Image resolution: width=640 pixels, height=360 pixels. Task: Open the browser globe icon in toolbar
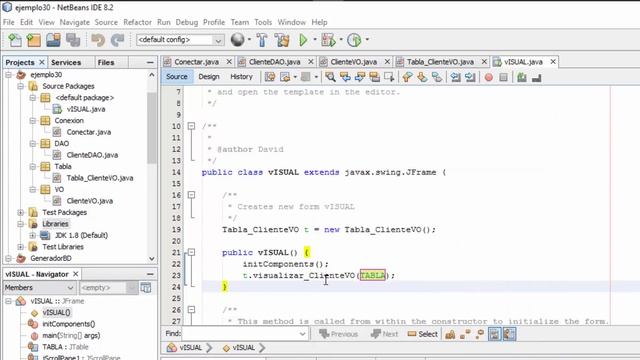(x=237, y=40)
